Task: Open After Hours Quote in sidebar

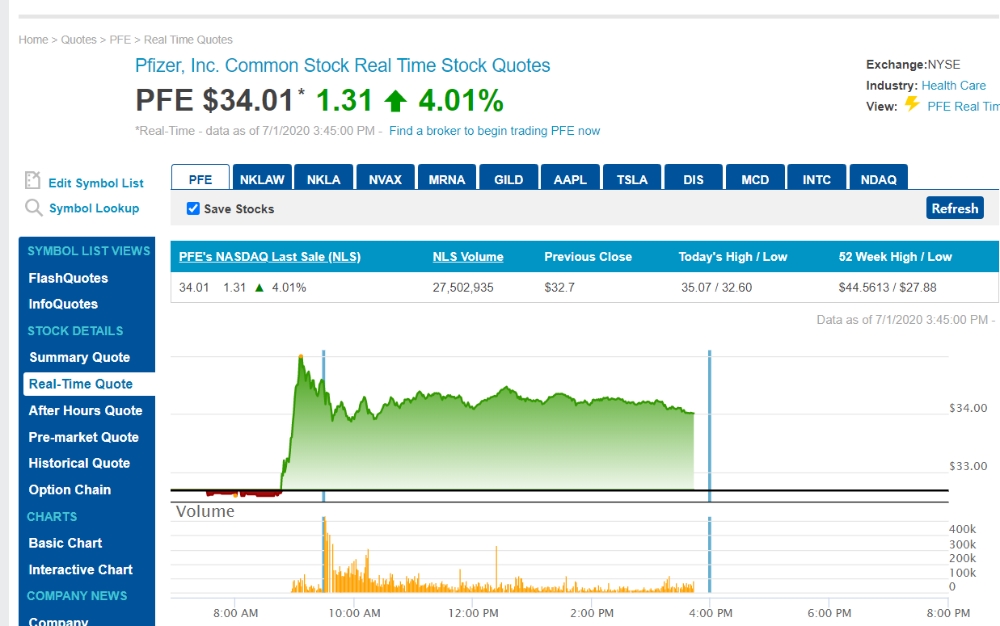Action: coord(85,411)
